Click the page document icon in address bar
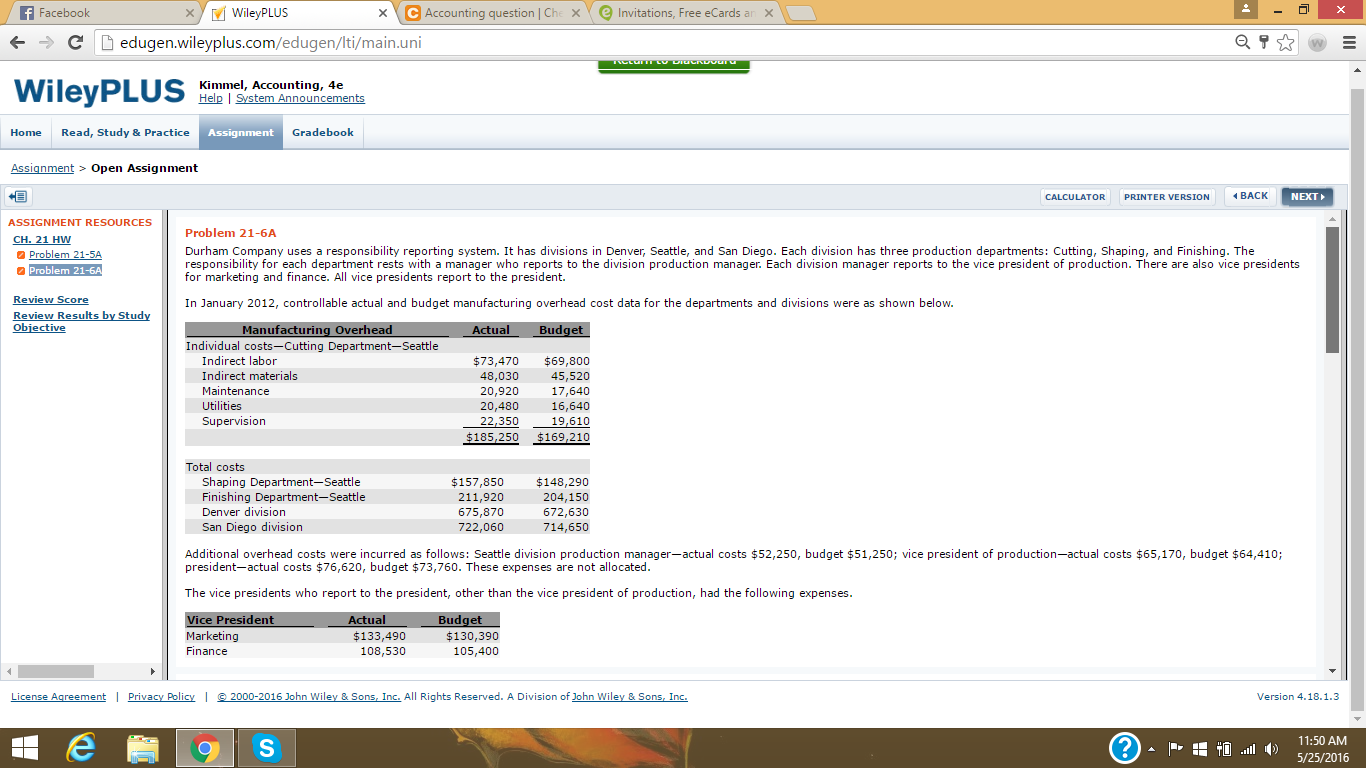Viewport: 1366px width, 768px height. [x=108, y=43]
